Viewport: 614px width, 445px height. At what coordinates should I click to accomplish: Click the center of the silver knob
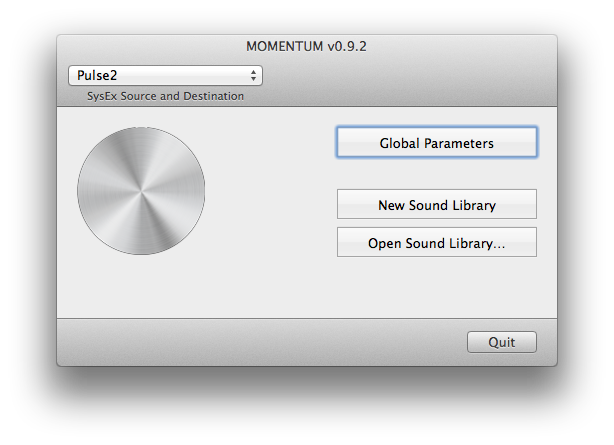(141, 190)
